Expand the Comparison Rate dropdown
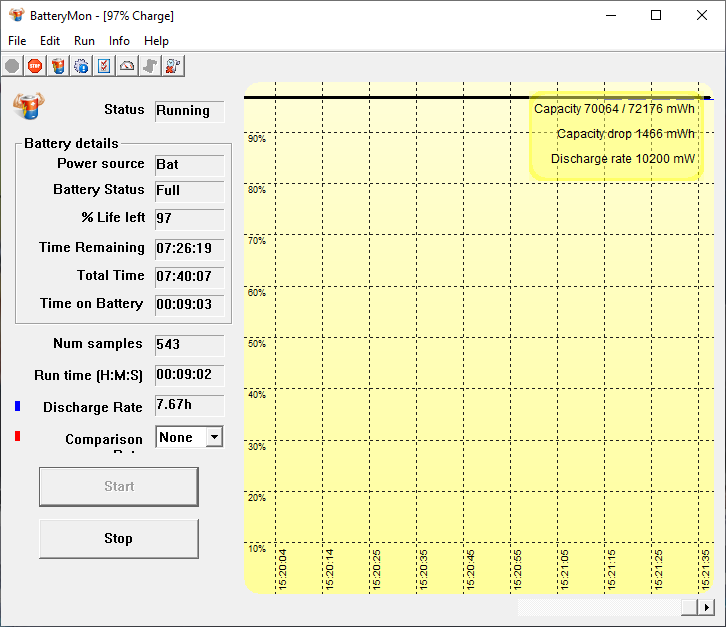 212,437
